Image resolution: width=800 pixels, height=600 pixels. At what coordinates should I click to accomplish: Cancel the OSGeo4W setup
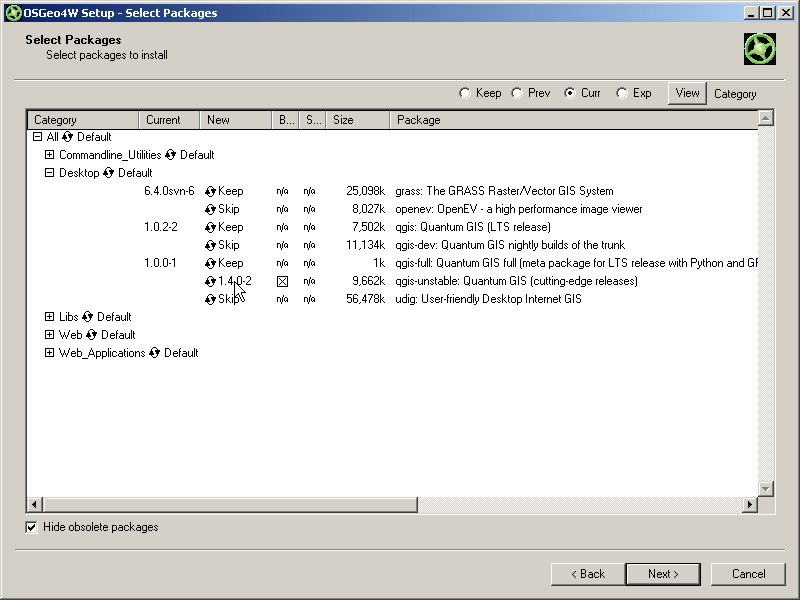point(748,574)
